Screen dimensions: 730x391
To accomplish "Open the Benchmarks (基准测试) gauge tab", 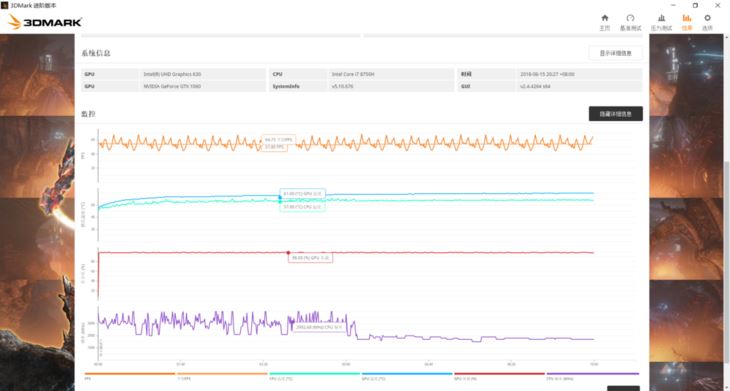I will 630,22.
